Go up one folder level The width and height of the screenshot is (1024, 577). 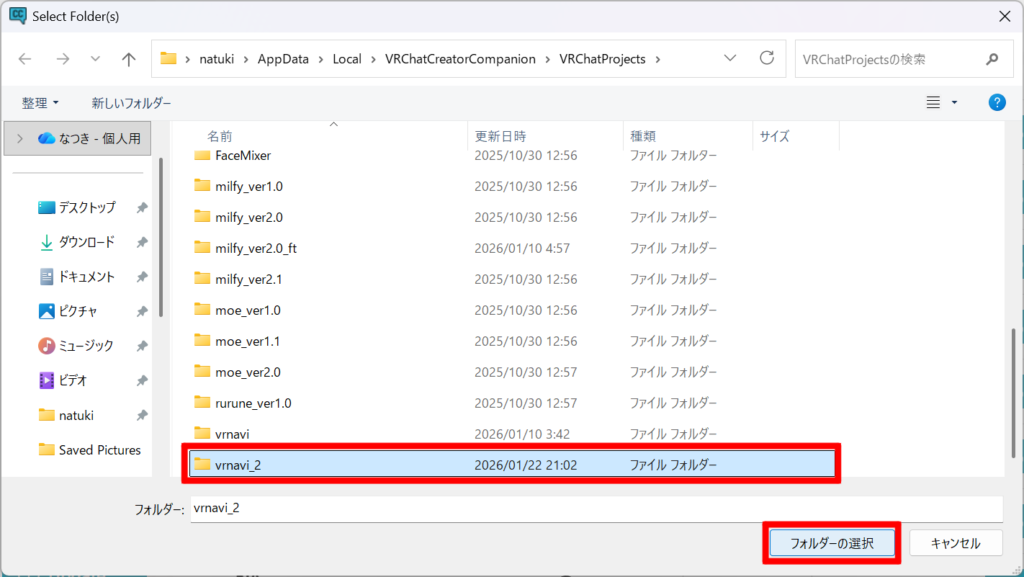coord(128,59)
